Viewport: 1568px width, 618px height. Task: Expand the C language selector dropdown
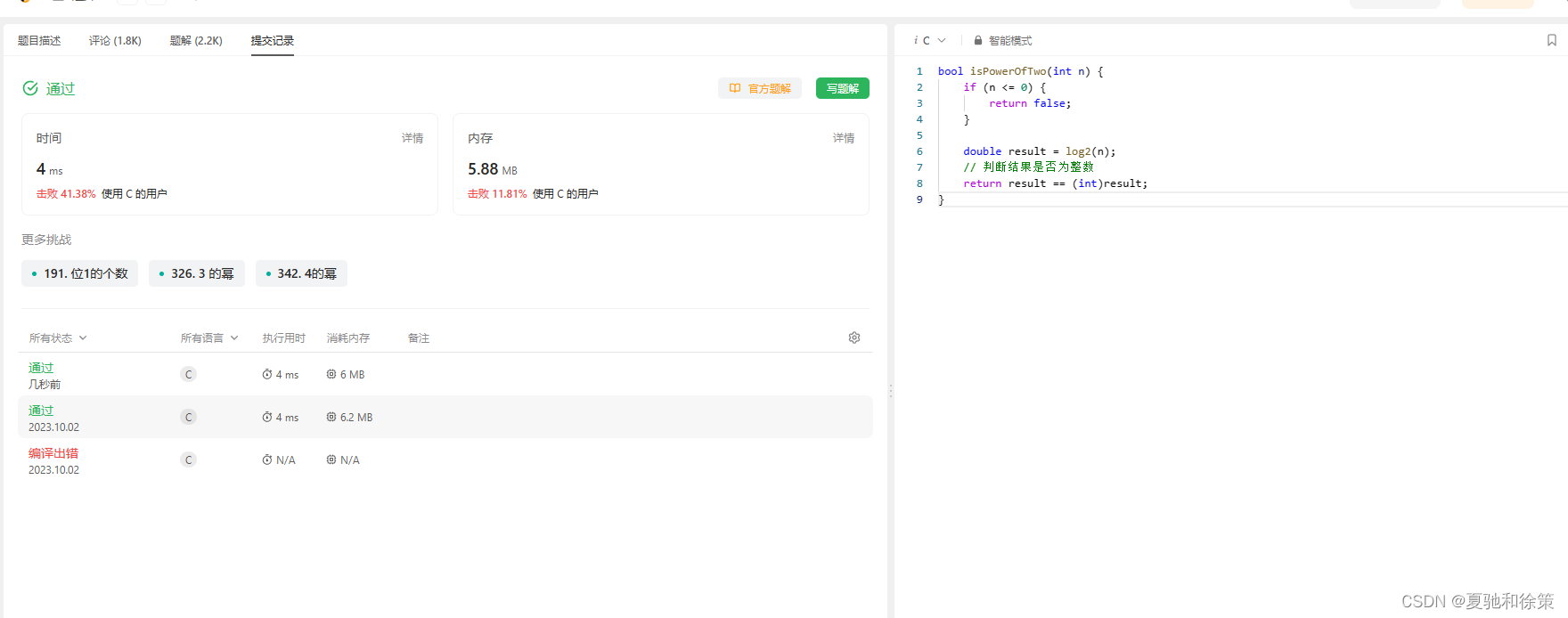tap(933, 41)
